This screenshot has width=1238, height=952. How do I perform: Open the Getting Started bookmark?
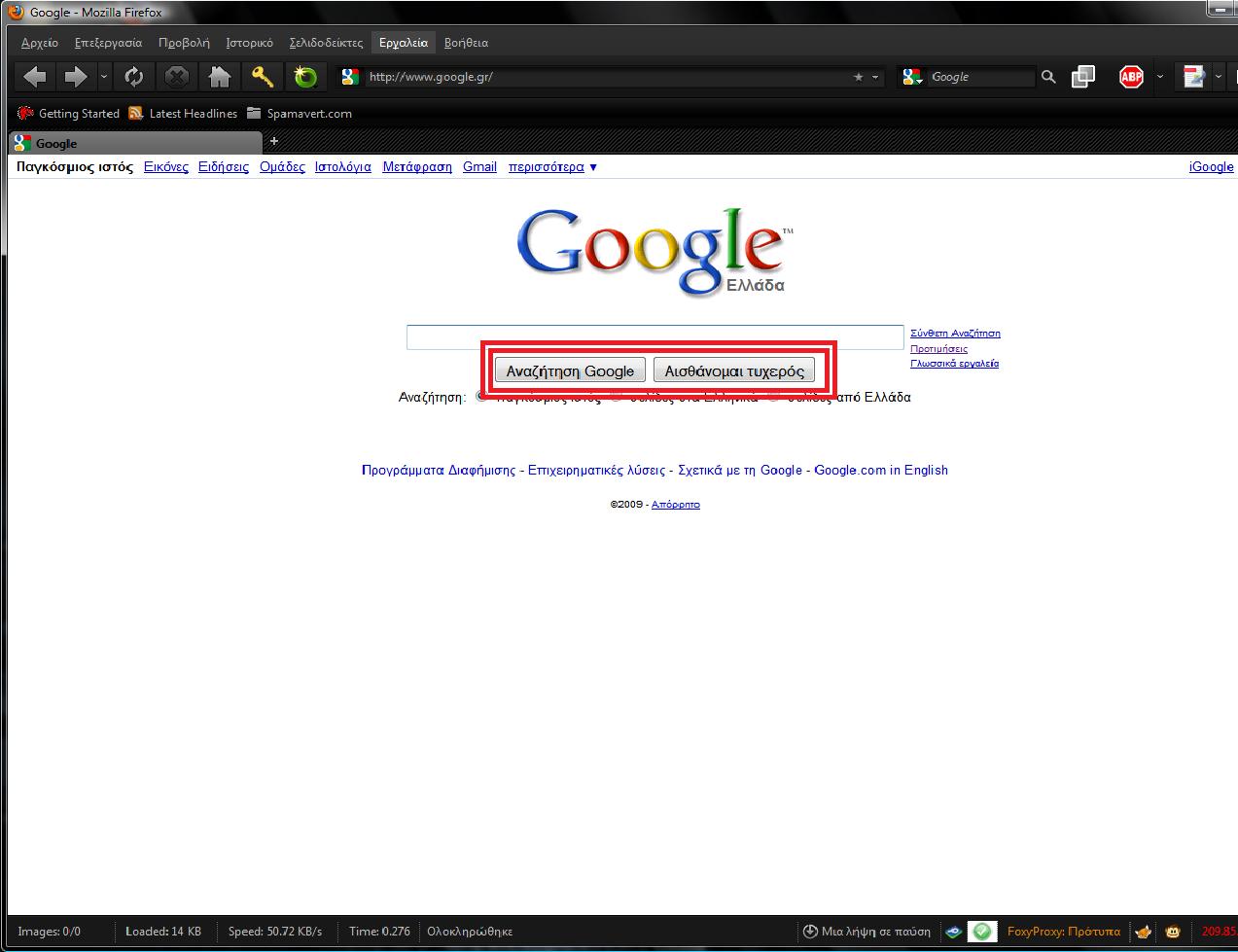[68, 114]
